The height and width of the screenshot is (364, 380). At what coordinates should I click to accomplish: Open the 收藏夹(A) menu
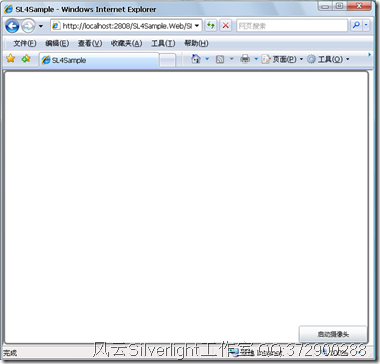126,43
